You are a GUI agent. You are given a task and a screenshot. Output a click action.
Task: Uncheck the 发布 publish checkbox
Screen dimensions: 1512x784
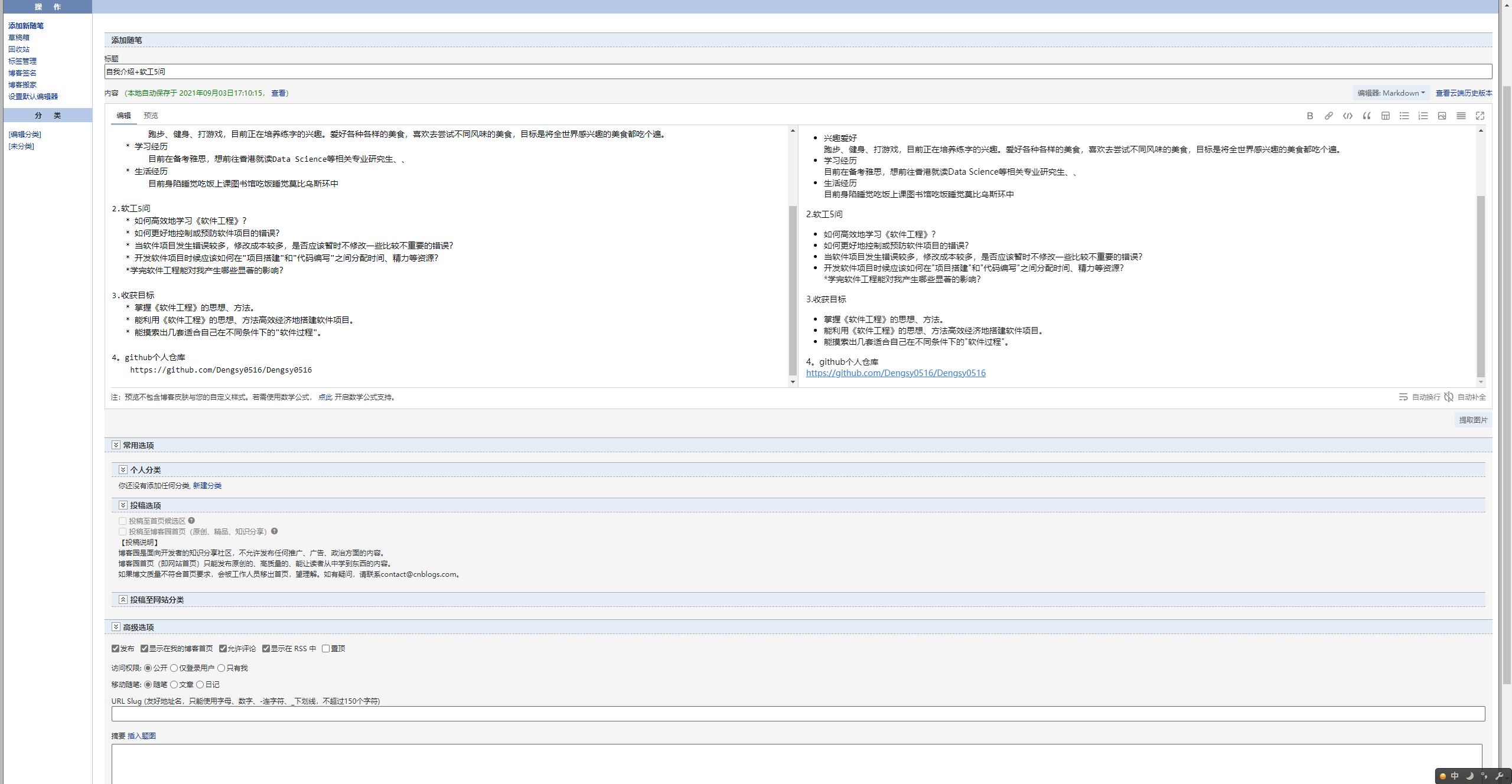(x=116, y=648)
